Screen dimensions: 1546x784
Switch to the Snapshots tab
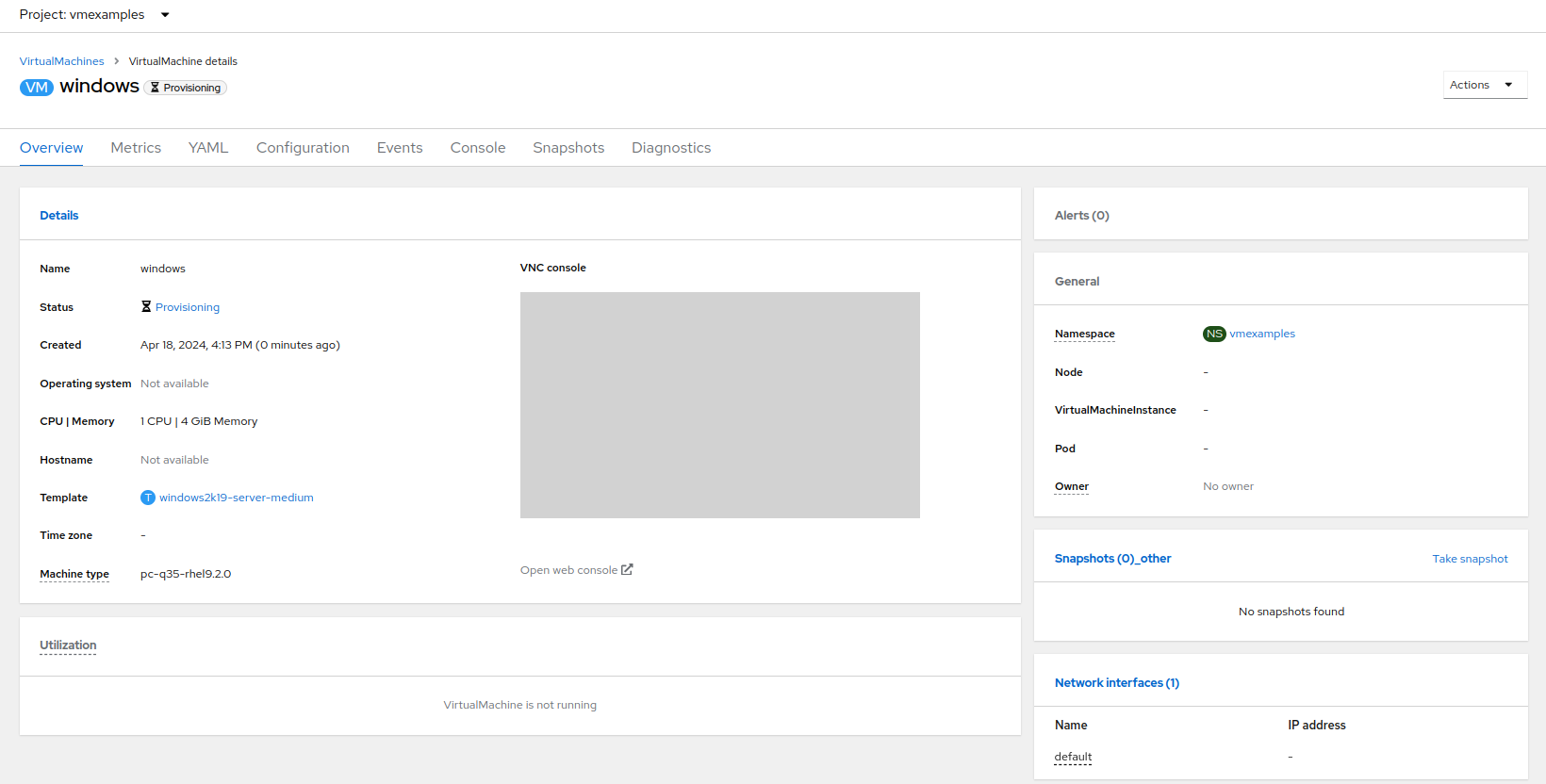(x=568, y=148)
